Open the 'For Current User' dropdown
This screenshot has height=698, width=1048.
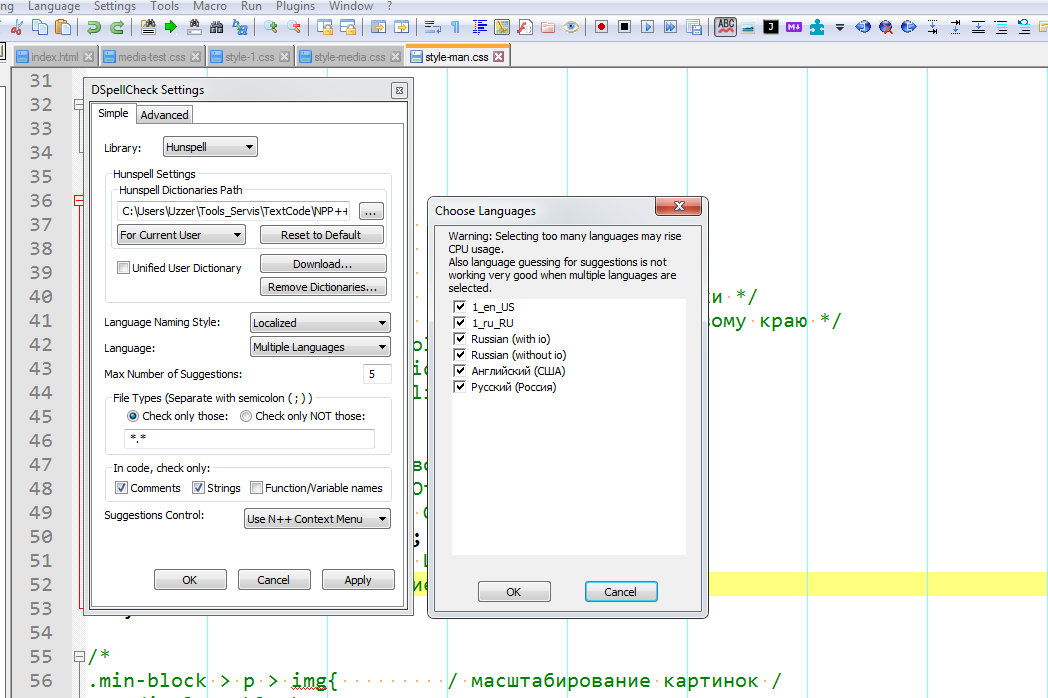point(181,235)
